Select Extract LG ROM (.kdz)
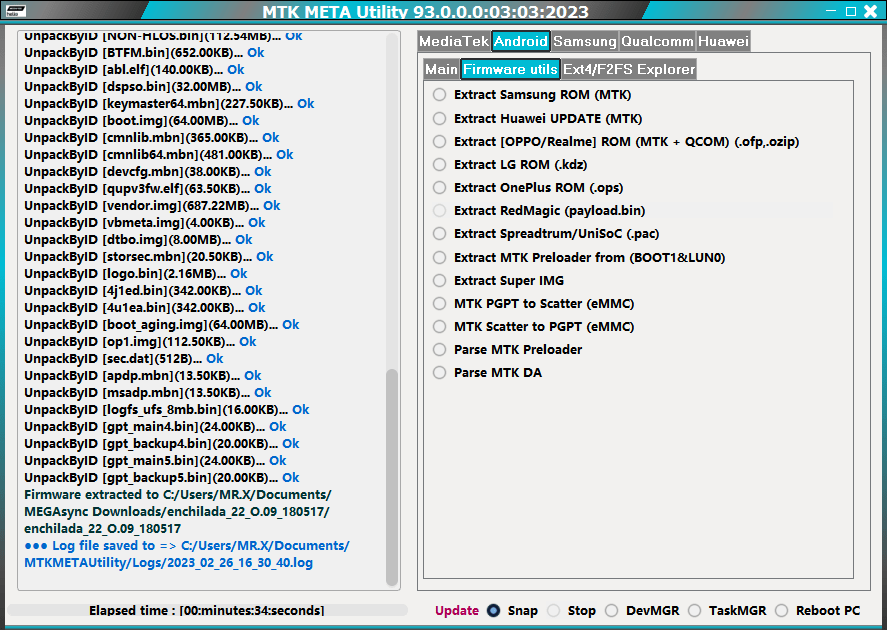This screenshot has width=887, height=630. 438,164
